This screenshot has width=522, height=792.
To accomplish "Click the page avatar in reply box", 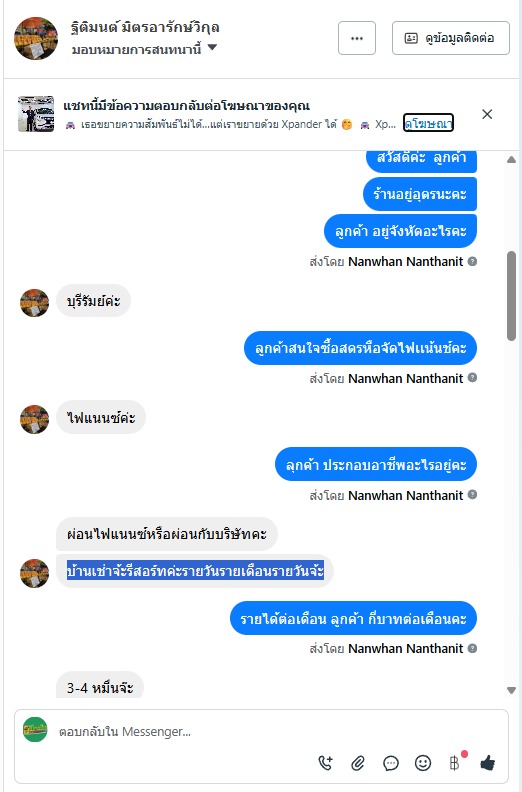I will click(35, 730).
